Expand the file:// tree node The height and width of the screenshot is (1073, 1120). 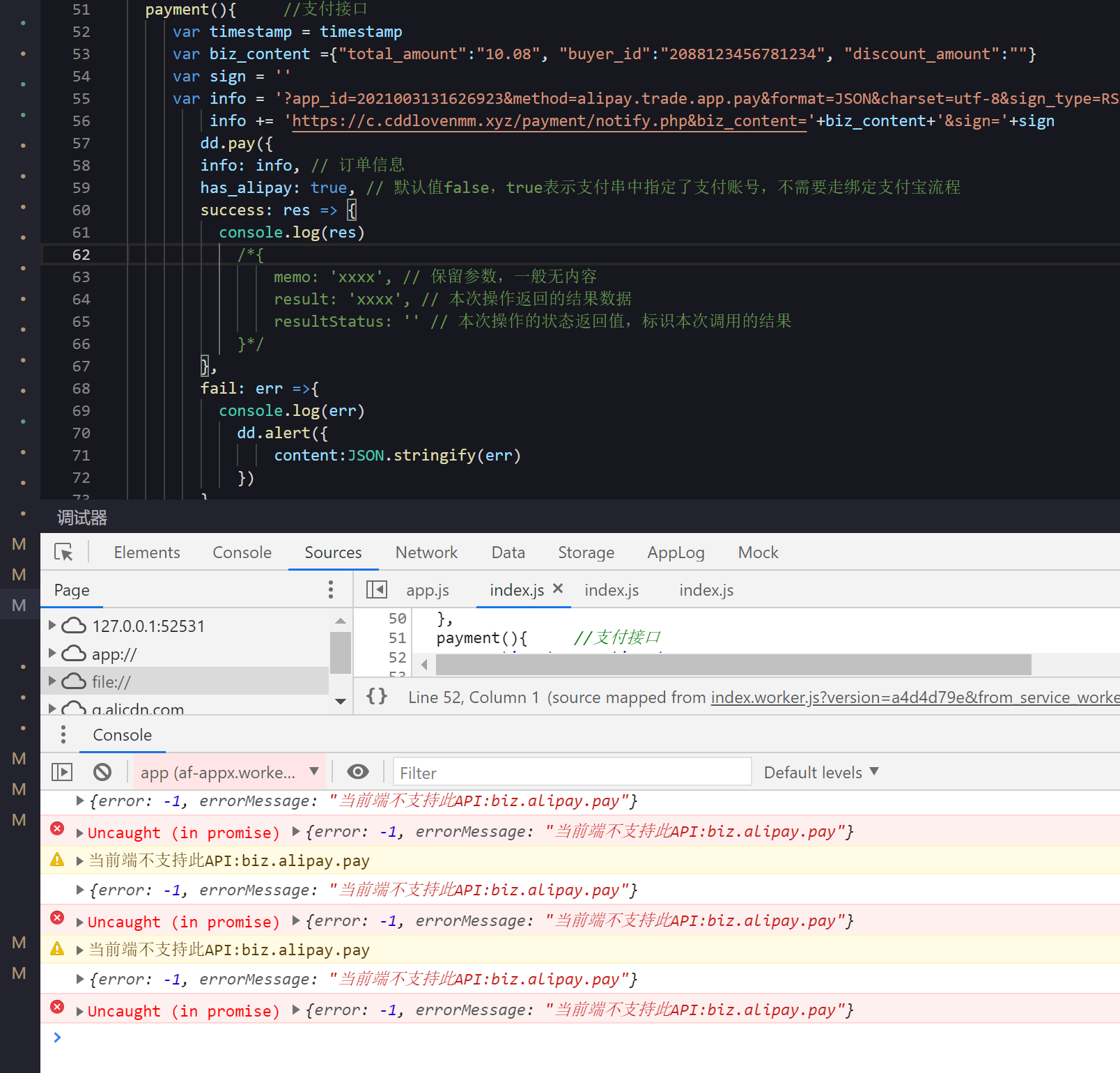[52, 681]
